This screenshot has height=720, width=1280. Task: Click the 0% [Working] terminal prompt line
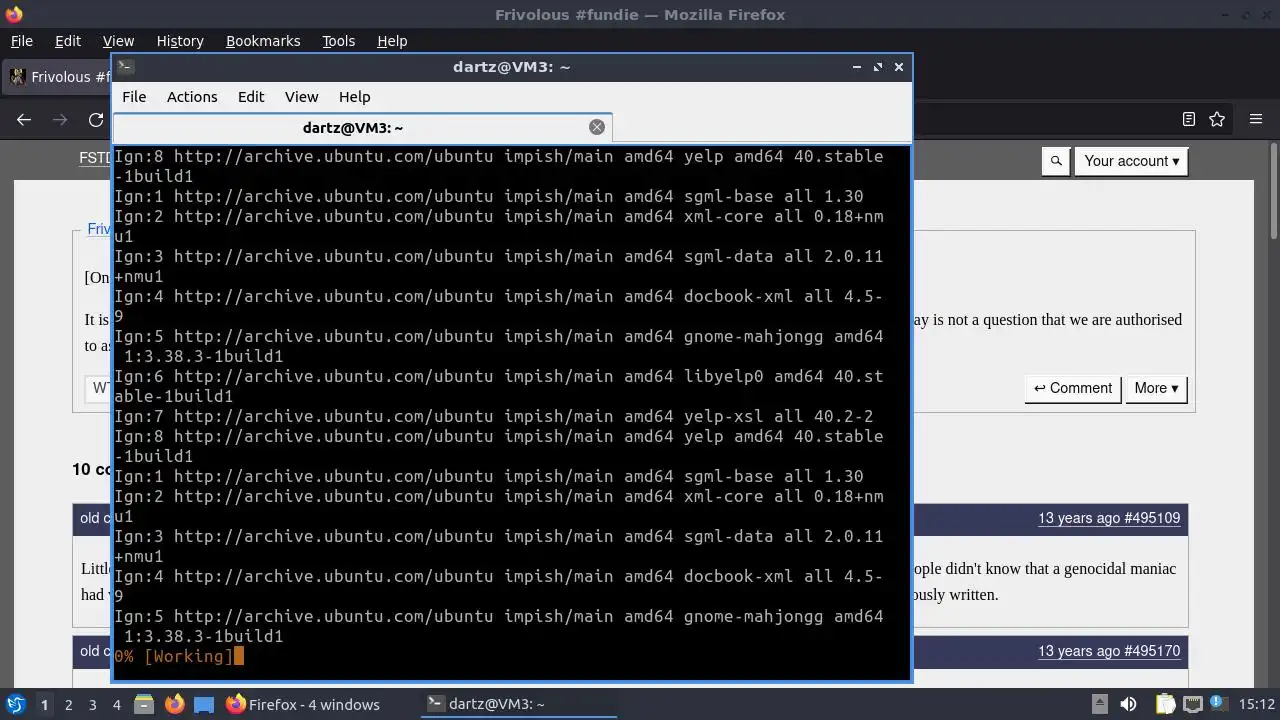[x=179, y=656]
